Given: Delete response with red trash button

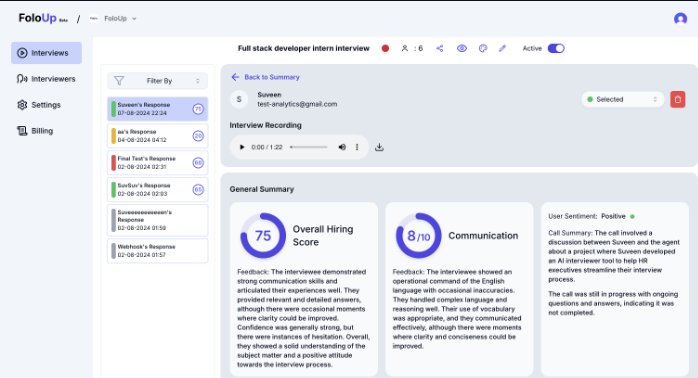Looking at the screenshot, I should 678,99.
